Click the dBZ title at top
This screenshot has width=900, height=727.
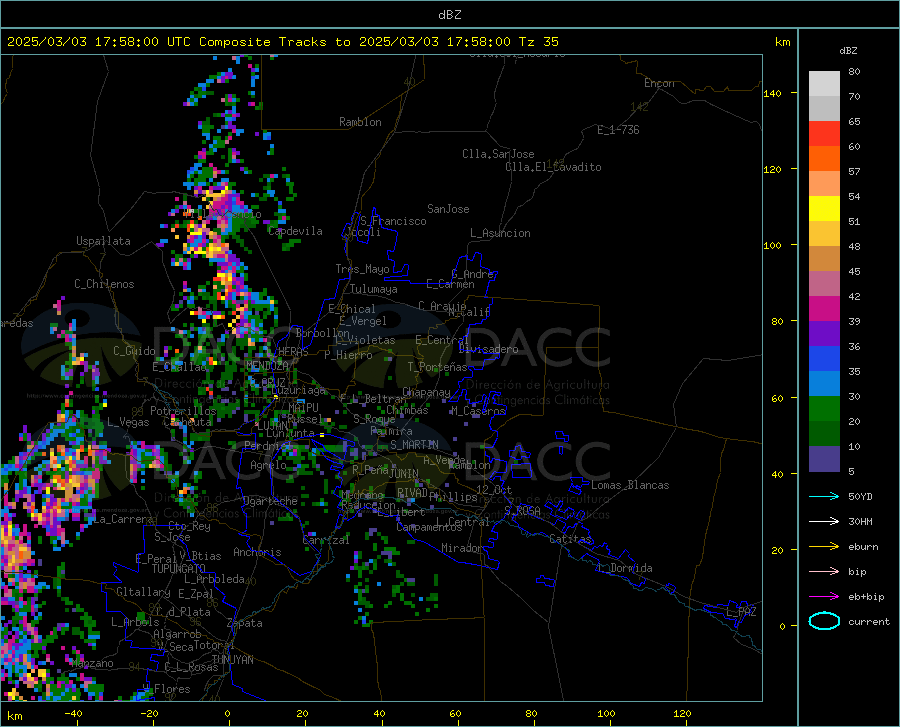pyautogui.click(x=449, y=15)
